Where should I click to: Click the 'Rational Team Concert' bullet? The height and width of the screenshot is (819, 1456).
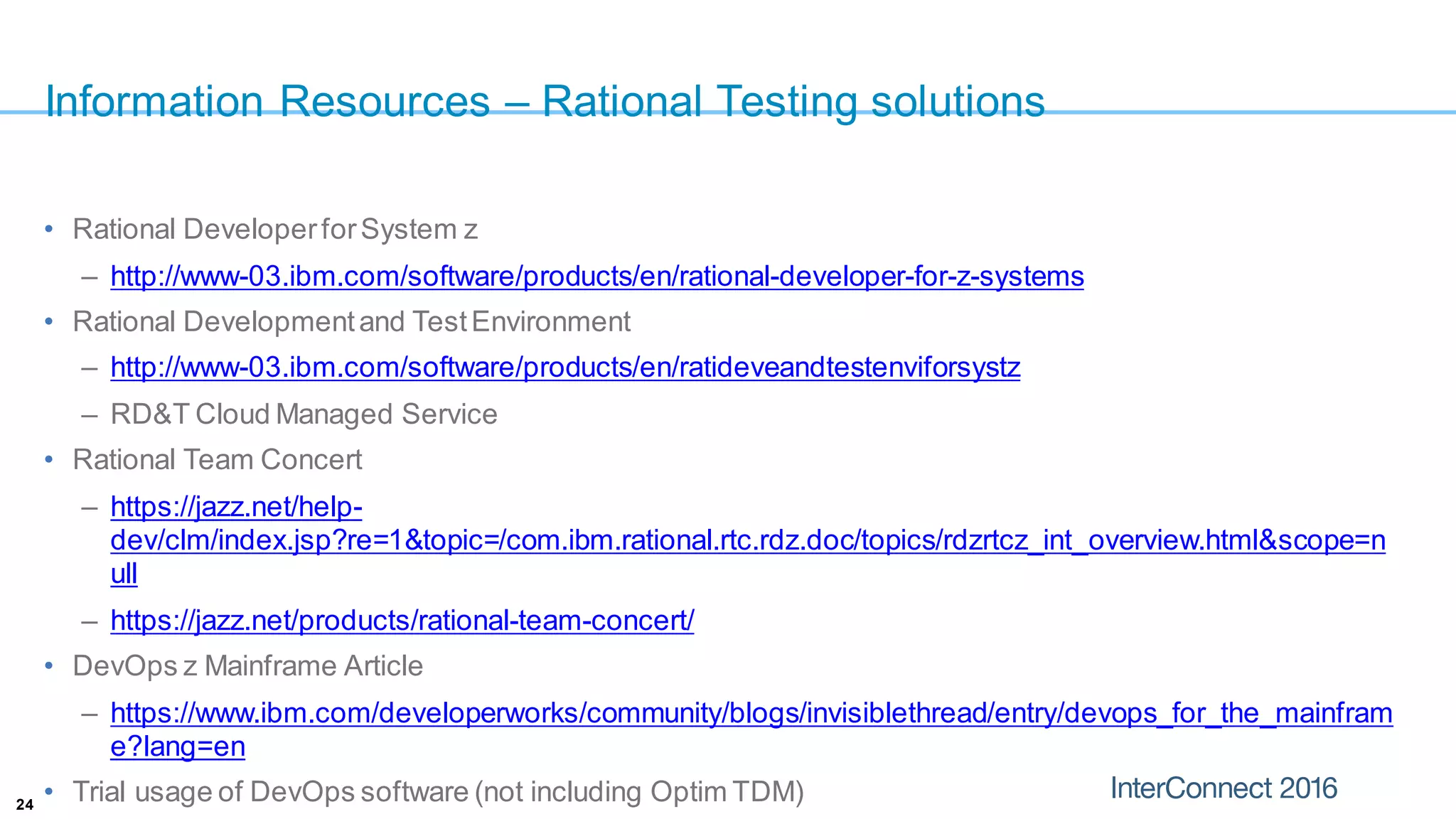218,460
